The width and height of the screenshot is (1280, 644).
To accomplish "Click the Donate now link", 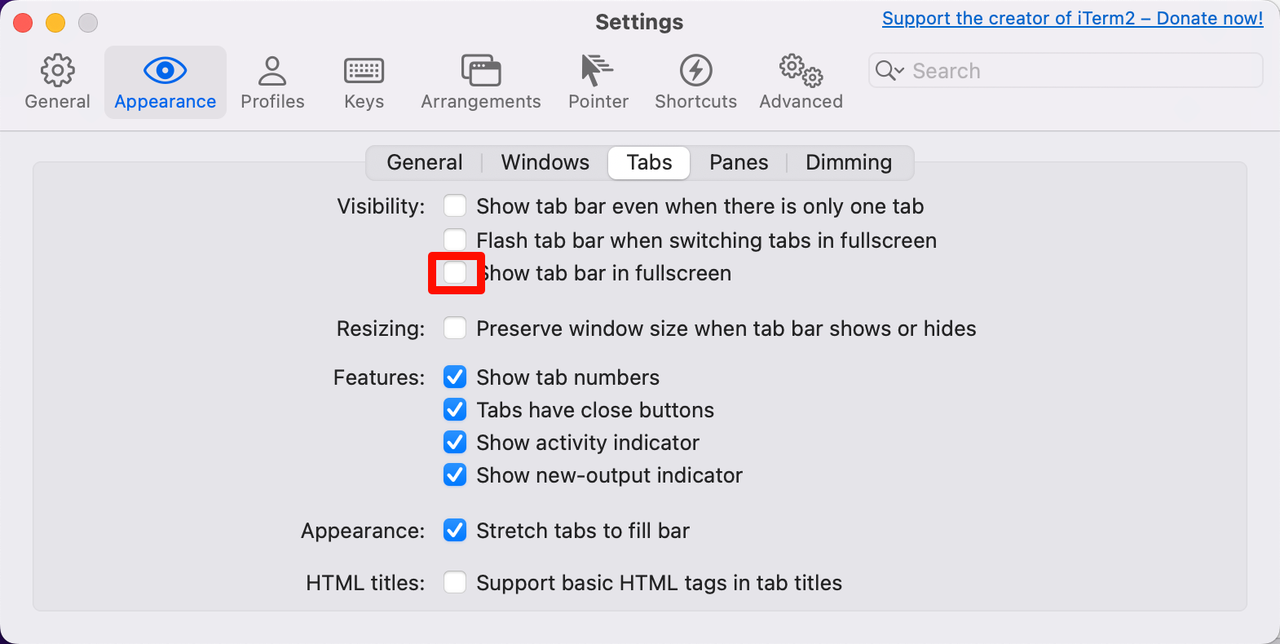I will click(1072, 19).
